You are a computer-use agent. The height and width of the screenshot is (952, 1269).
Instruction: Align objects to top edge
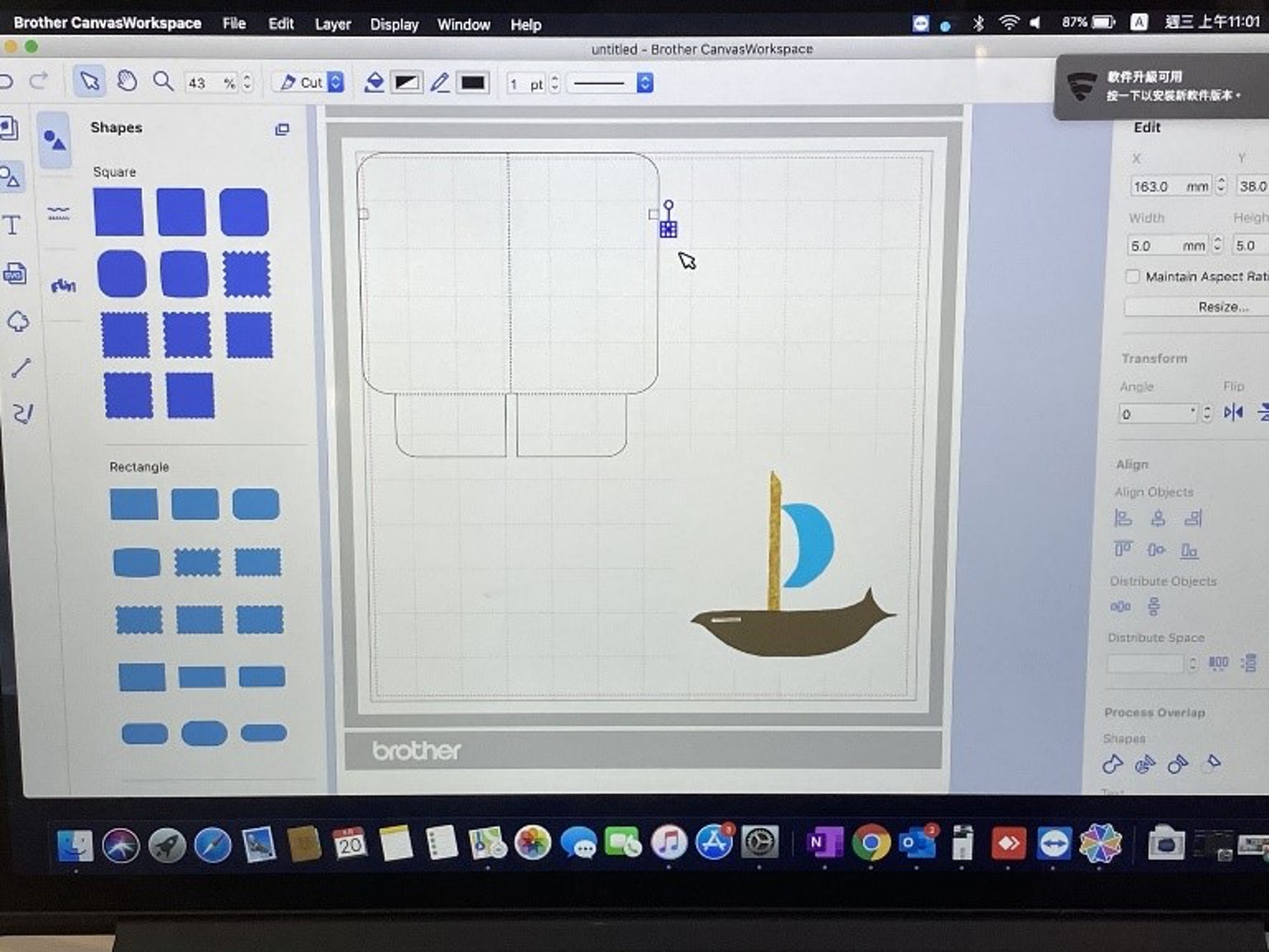pos(1123,549)
